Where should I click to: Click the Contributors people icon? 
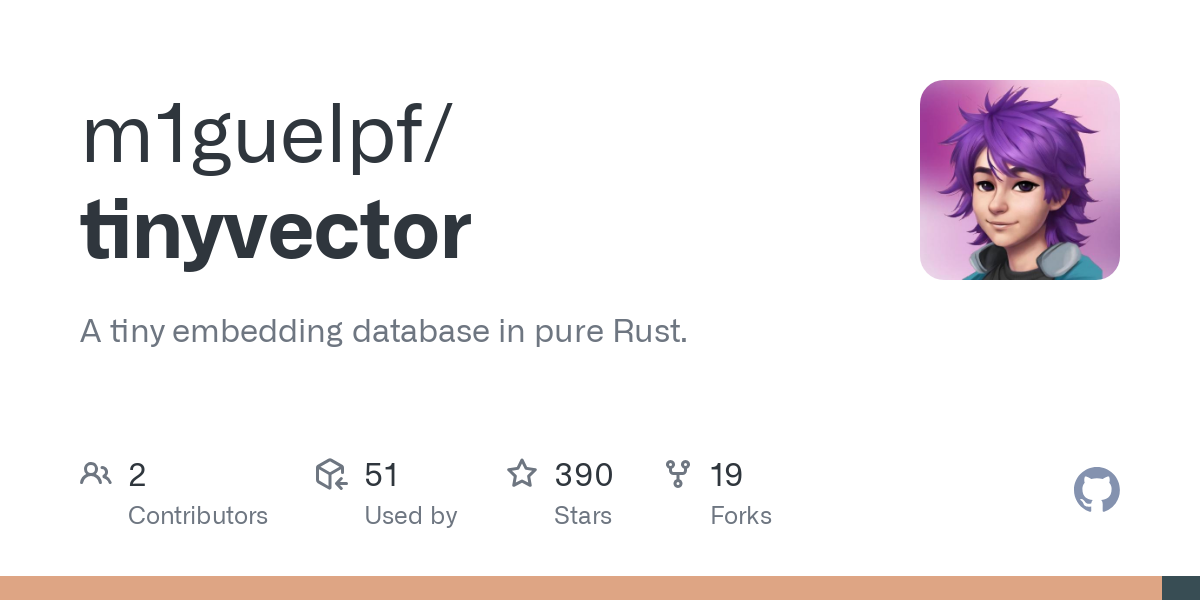[95, 474]
